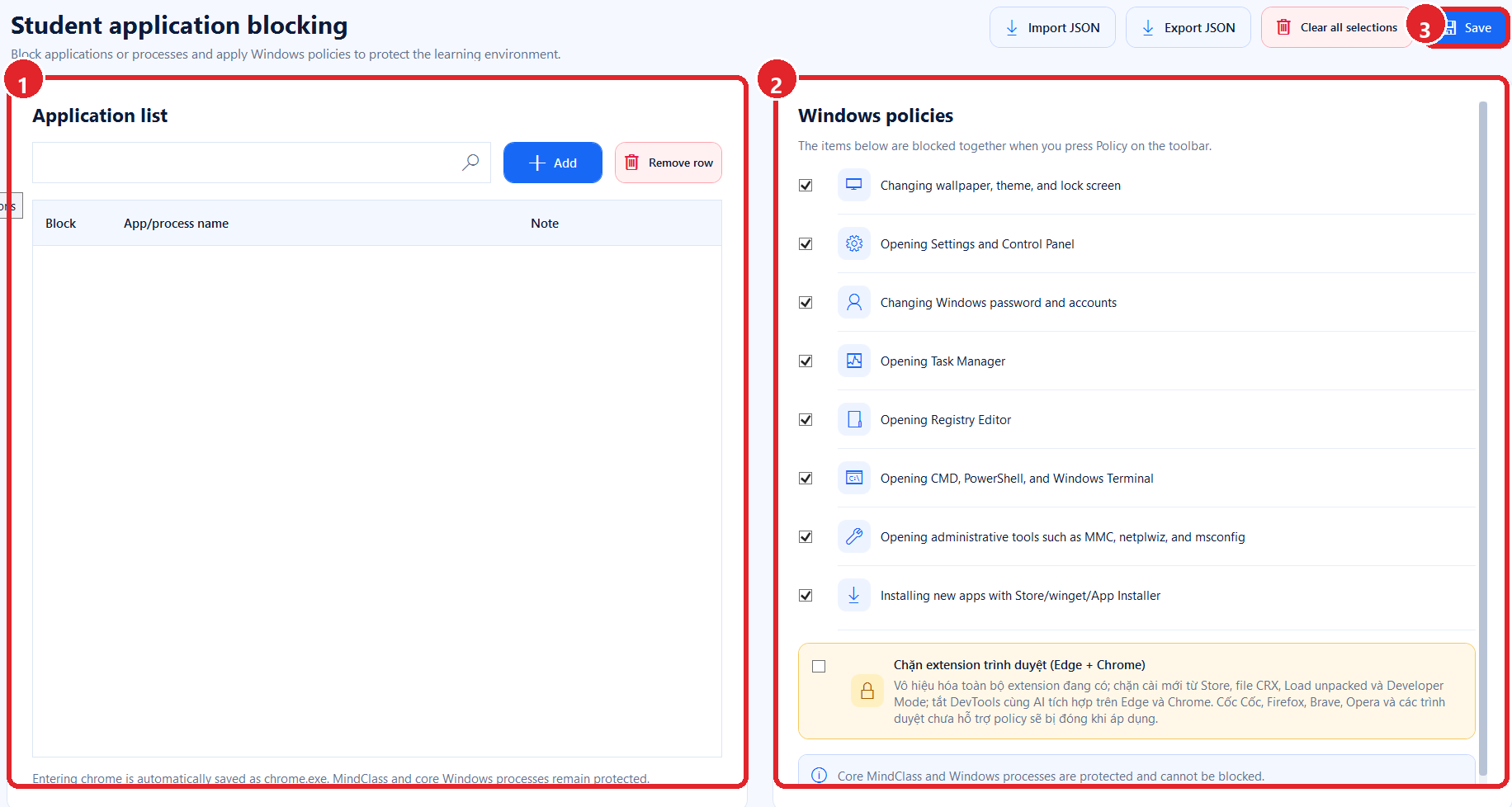This screenshot has width=1512, height=807.
Task: Click the CMD terminal icon
Action: (854, 478)
